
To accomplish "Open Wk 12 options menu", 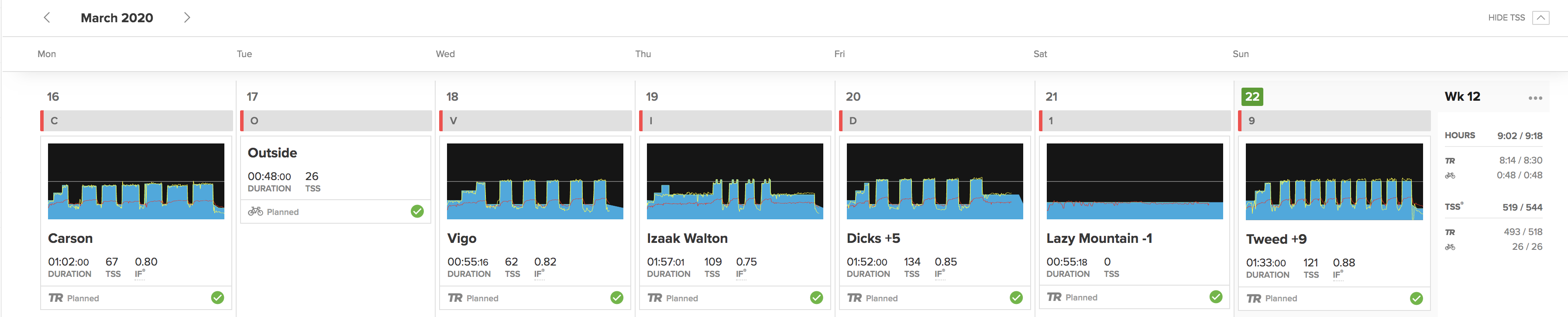I will [x=1534, y=98].
